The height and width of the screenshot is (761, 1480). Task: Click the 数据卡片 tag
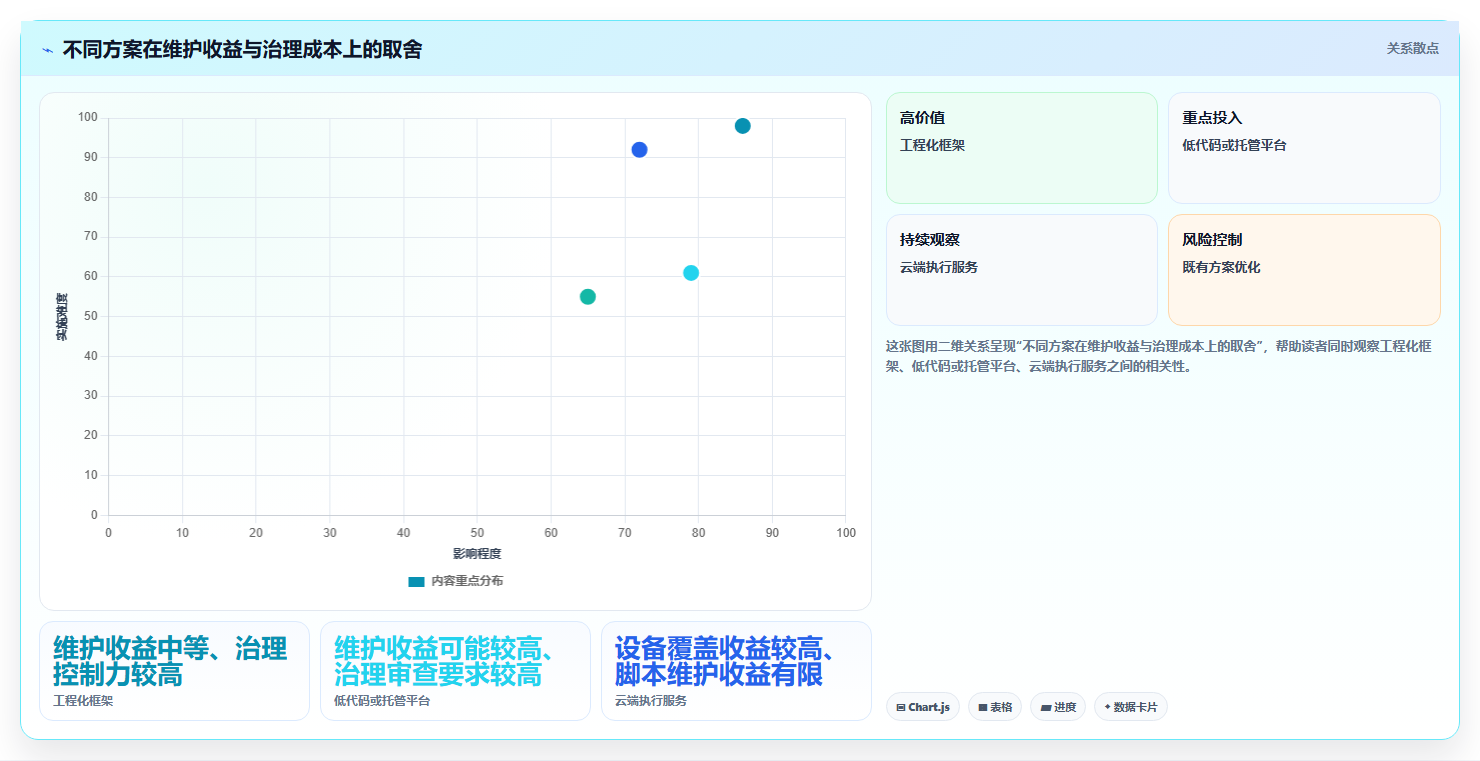pos(1131,707)
